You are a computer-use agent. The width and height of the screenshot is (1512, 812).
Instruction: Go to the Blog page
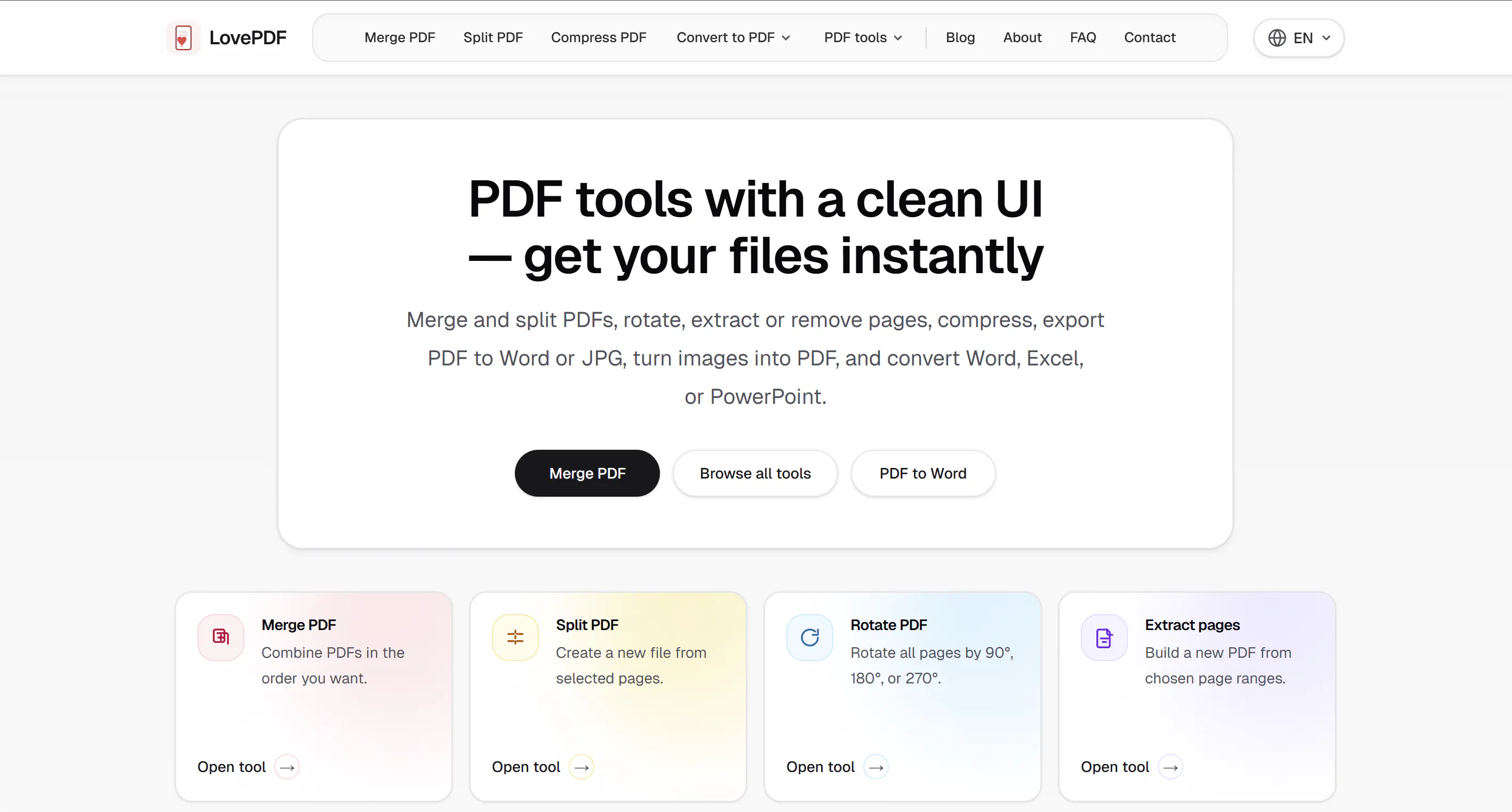coord(960,37)
